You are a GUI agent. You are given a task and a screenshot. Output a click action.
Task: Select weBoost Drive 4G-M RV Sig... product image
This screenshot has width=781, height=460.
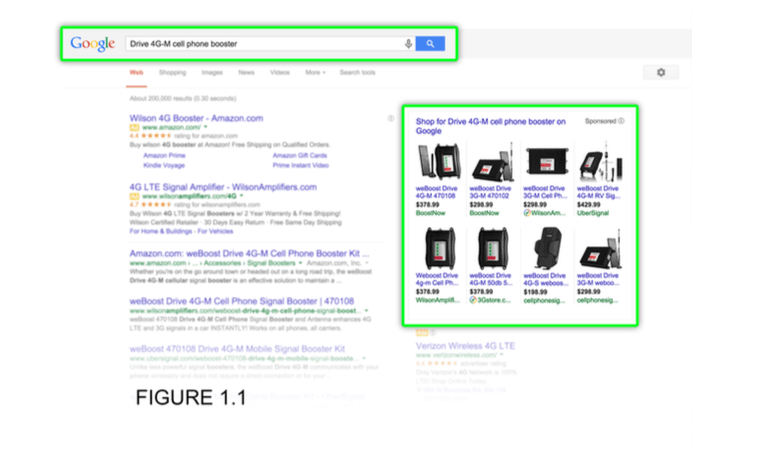point(600,162)
